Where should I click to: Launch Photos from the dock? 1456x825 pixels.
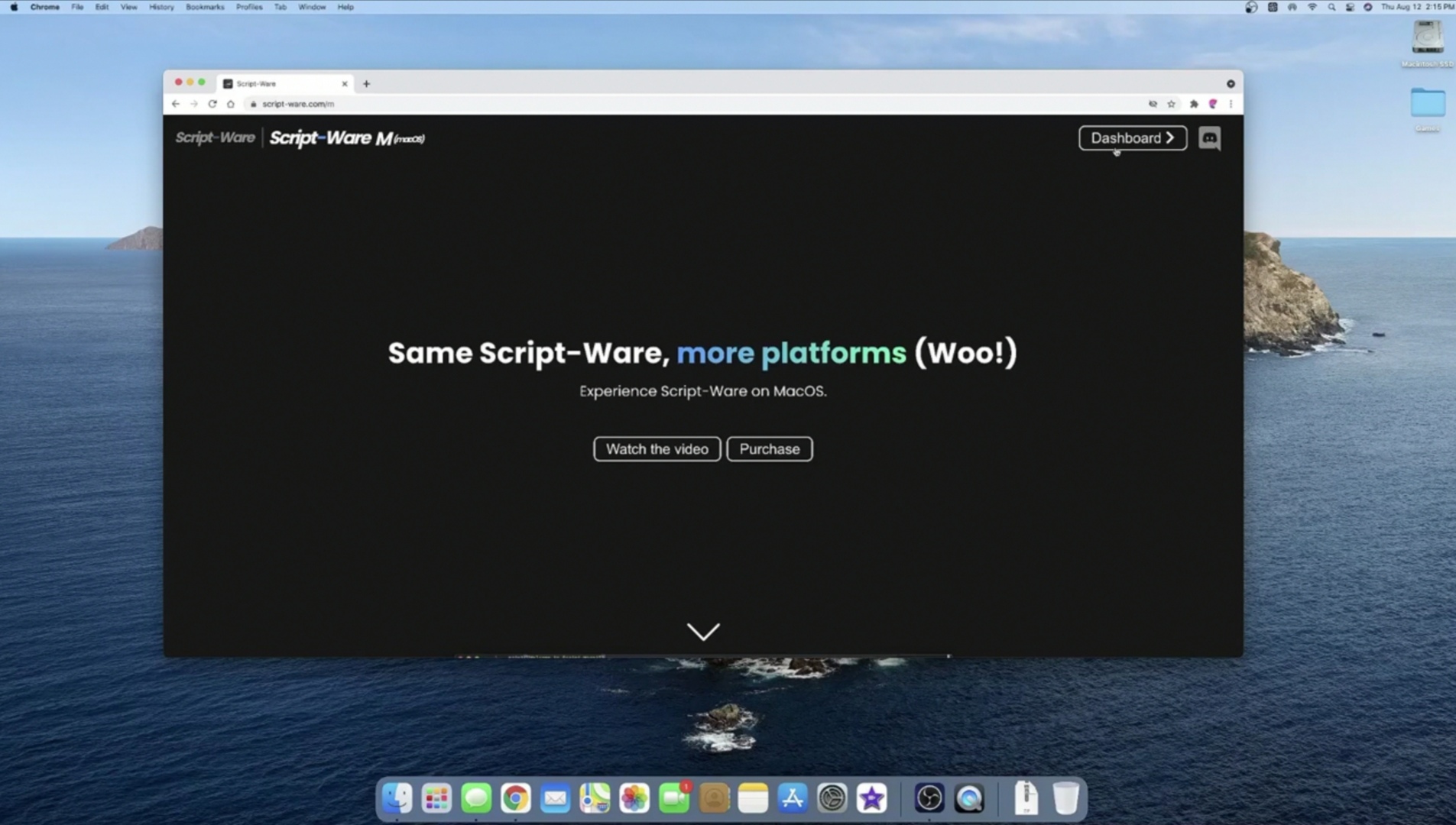coord(634,798)
